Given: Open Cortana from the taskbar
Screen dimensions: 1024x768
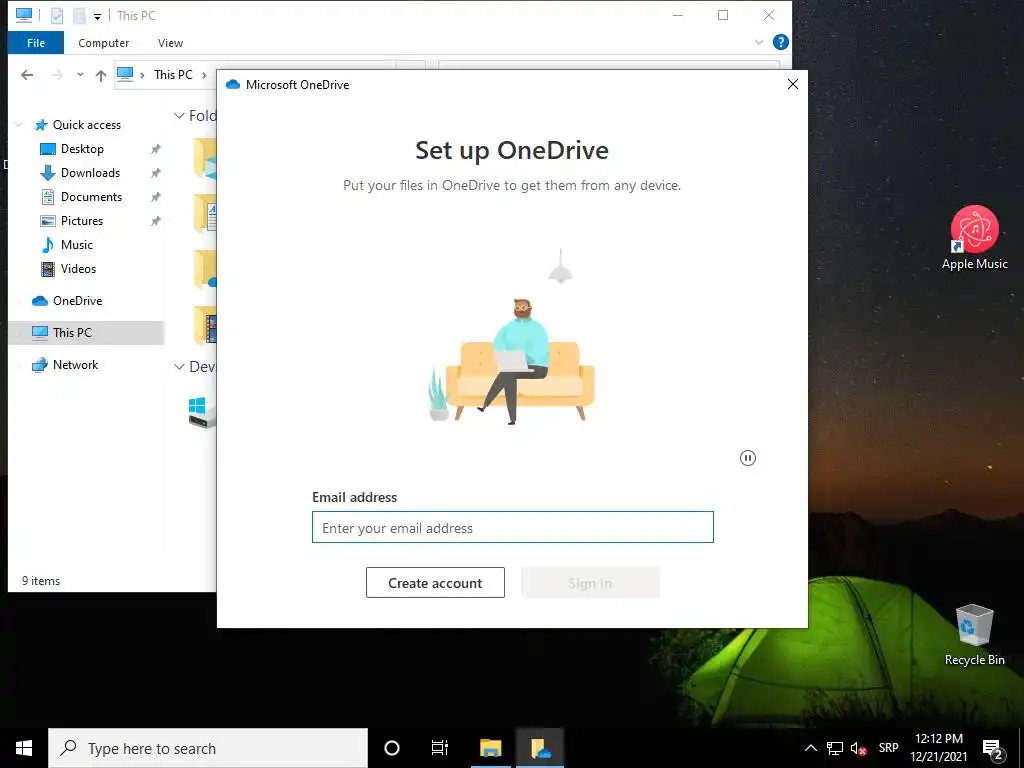Looking at the screenshot, I should pos(392,748).
